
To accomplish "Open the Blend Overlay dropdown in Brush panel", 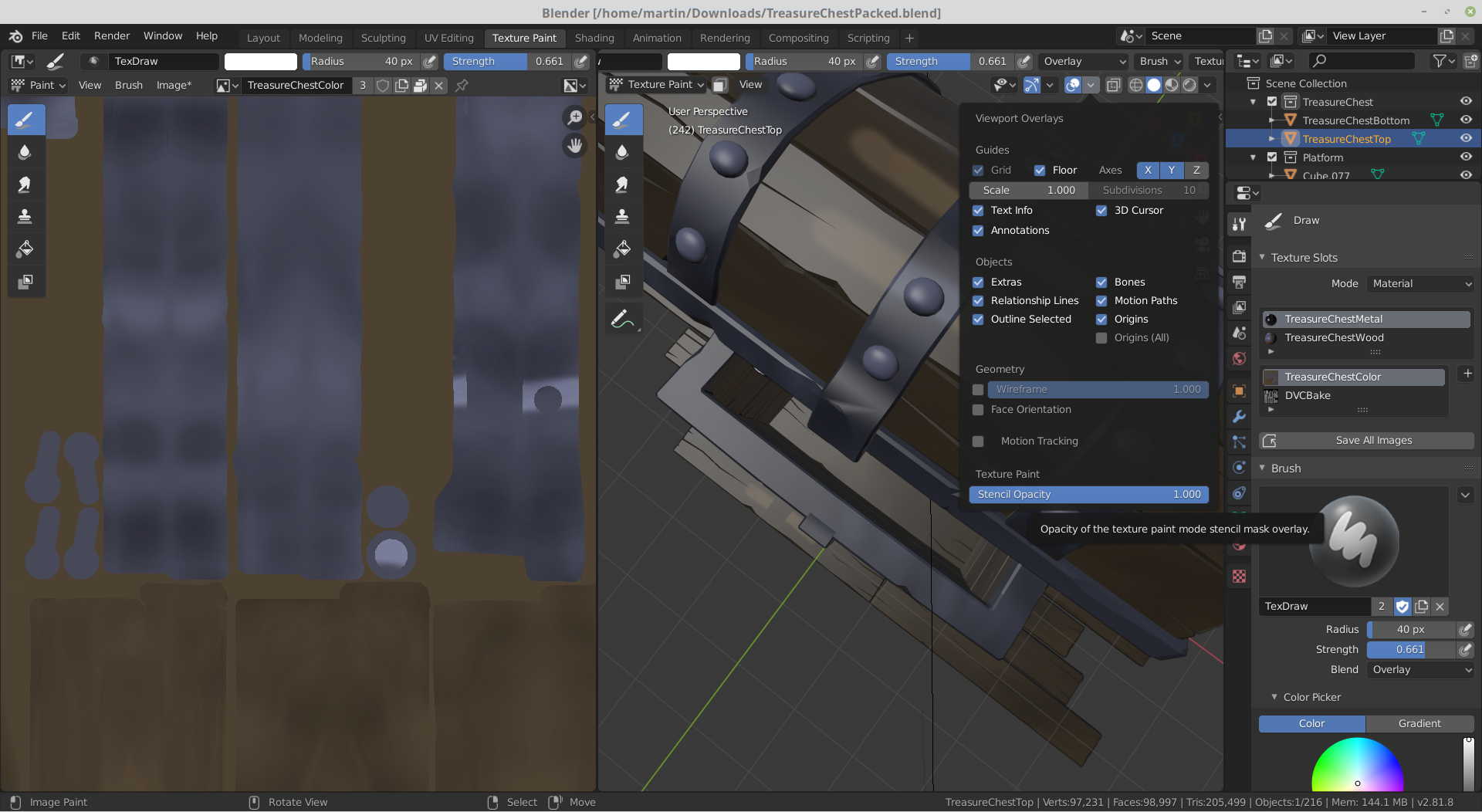I will click(x=1420, y=670).
